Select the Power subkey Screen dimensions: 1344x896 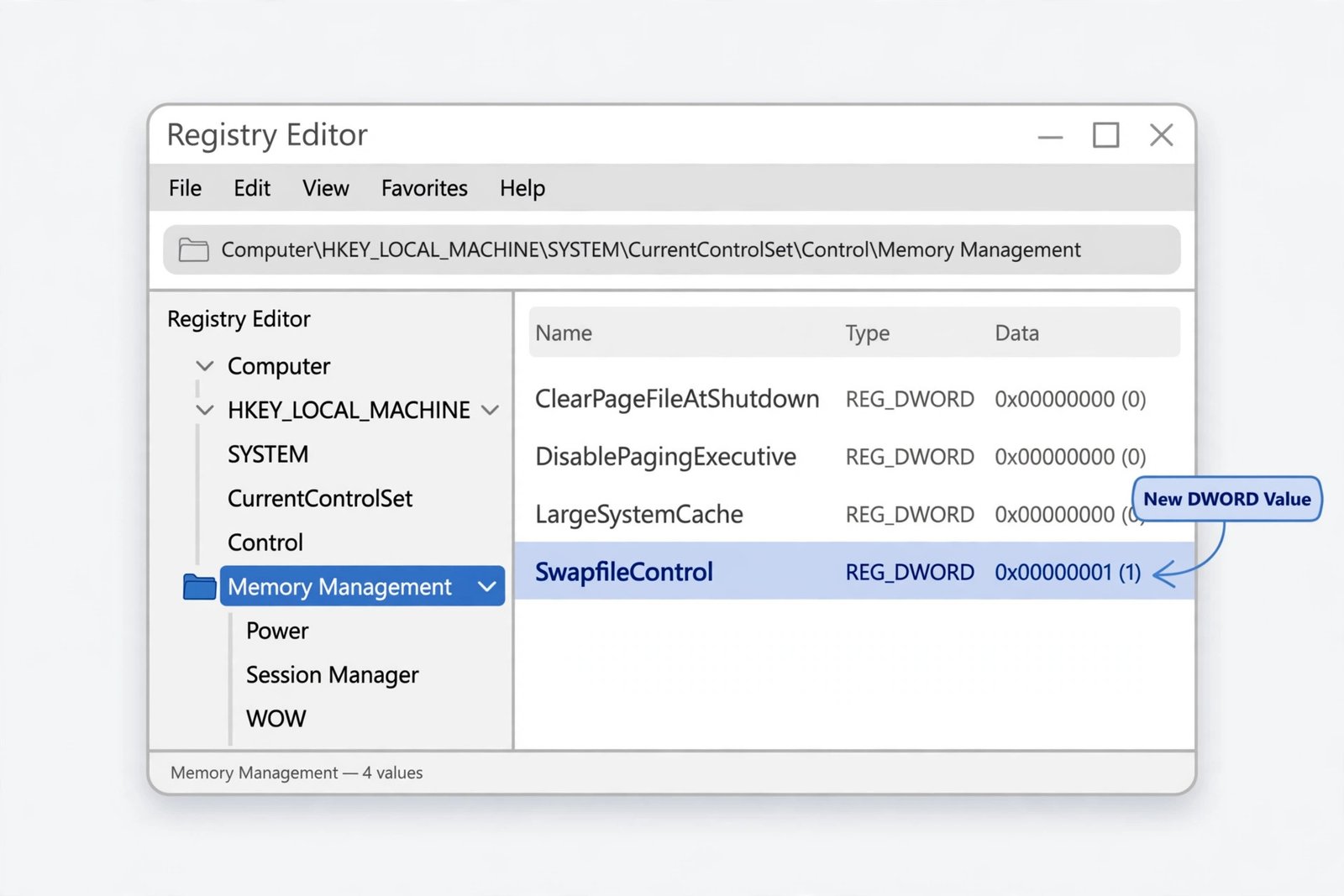click(x=277, y=631)
